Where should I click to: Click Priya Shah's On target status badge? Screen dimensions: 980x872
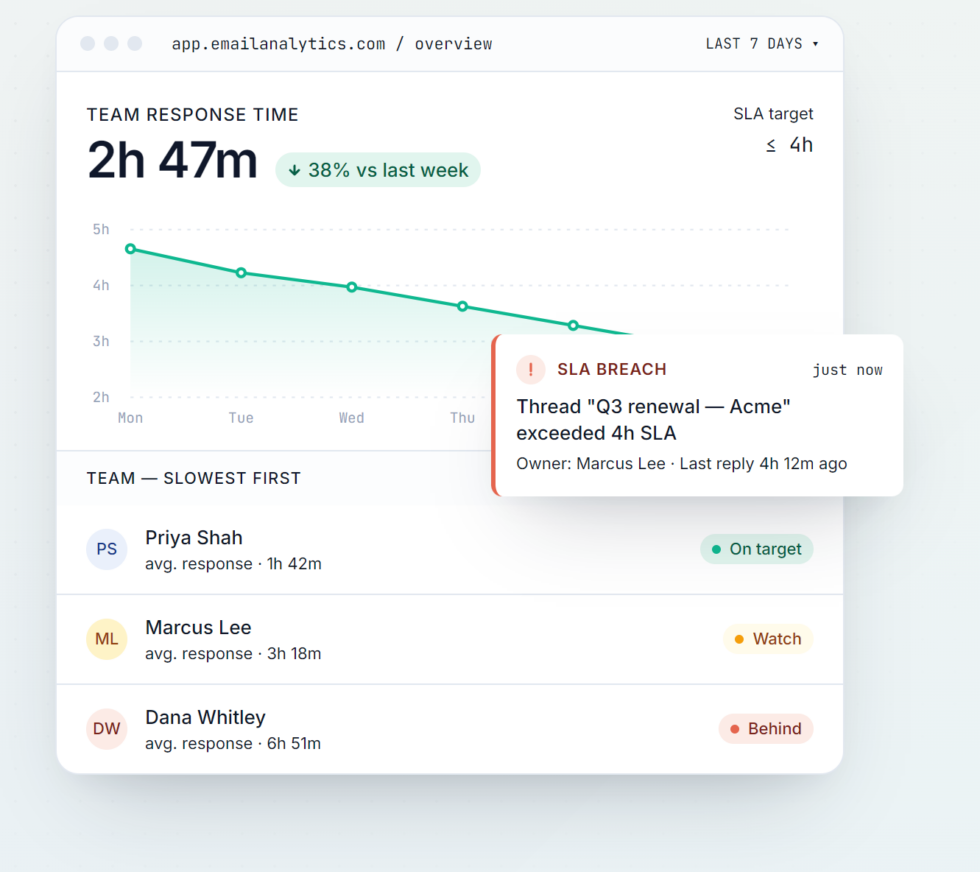(x=756, y=549)
